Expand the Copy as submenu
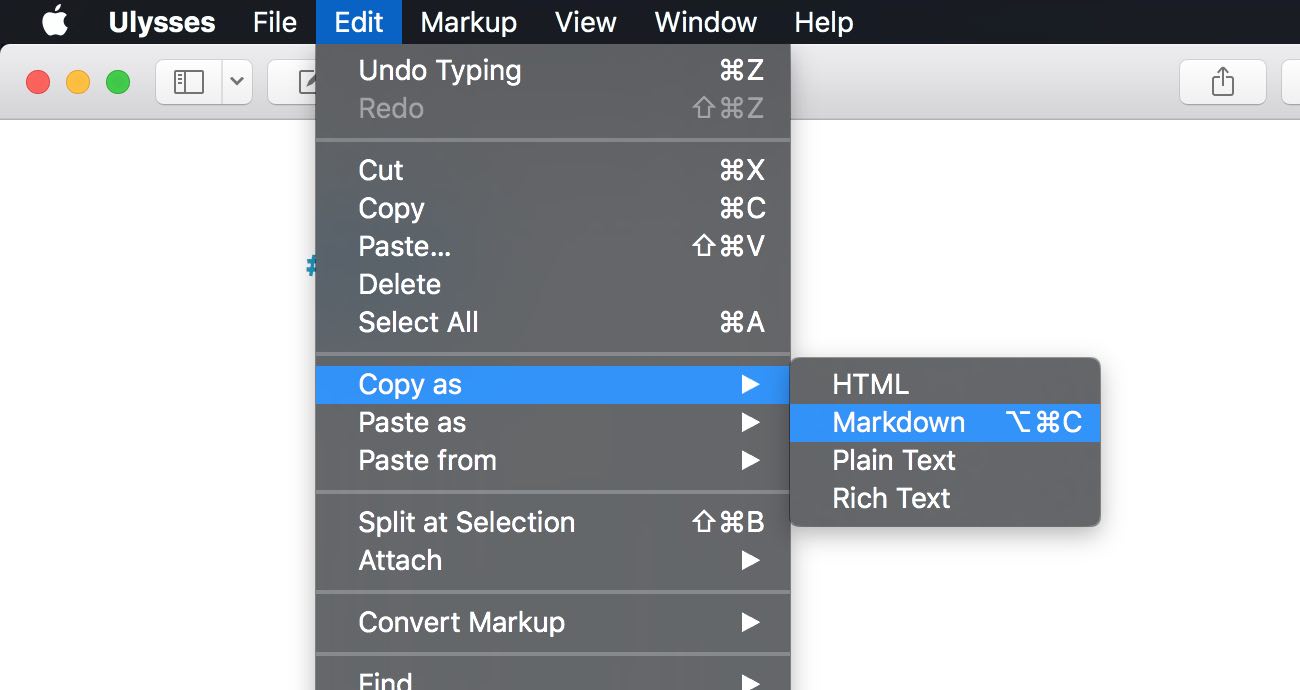The width and height of the screenshot is (1300, 690). 553,385
